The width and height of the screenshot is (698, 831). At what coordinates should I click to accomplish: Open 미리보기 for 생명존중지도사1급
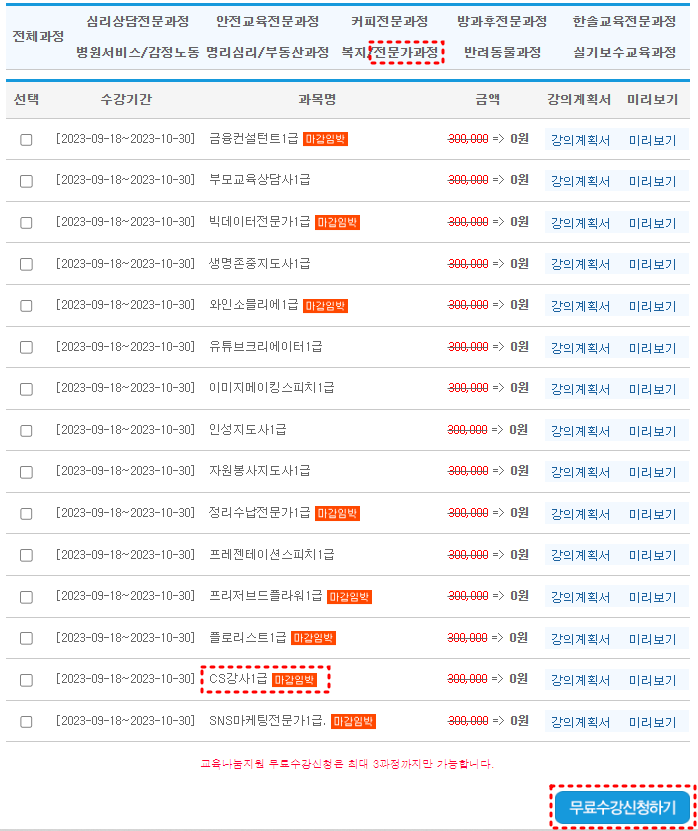[652, 264]
